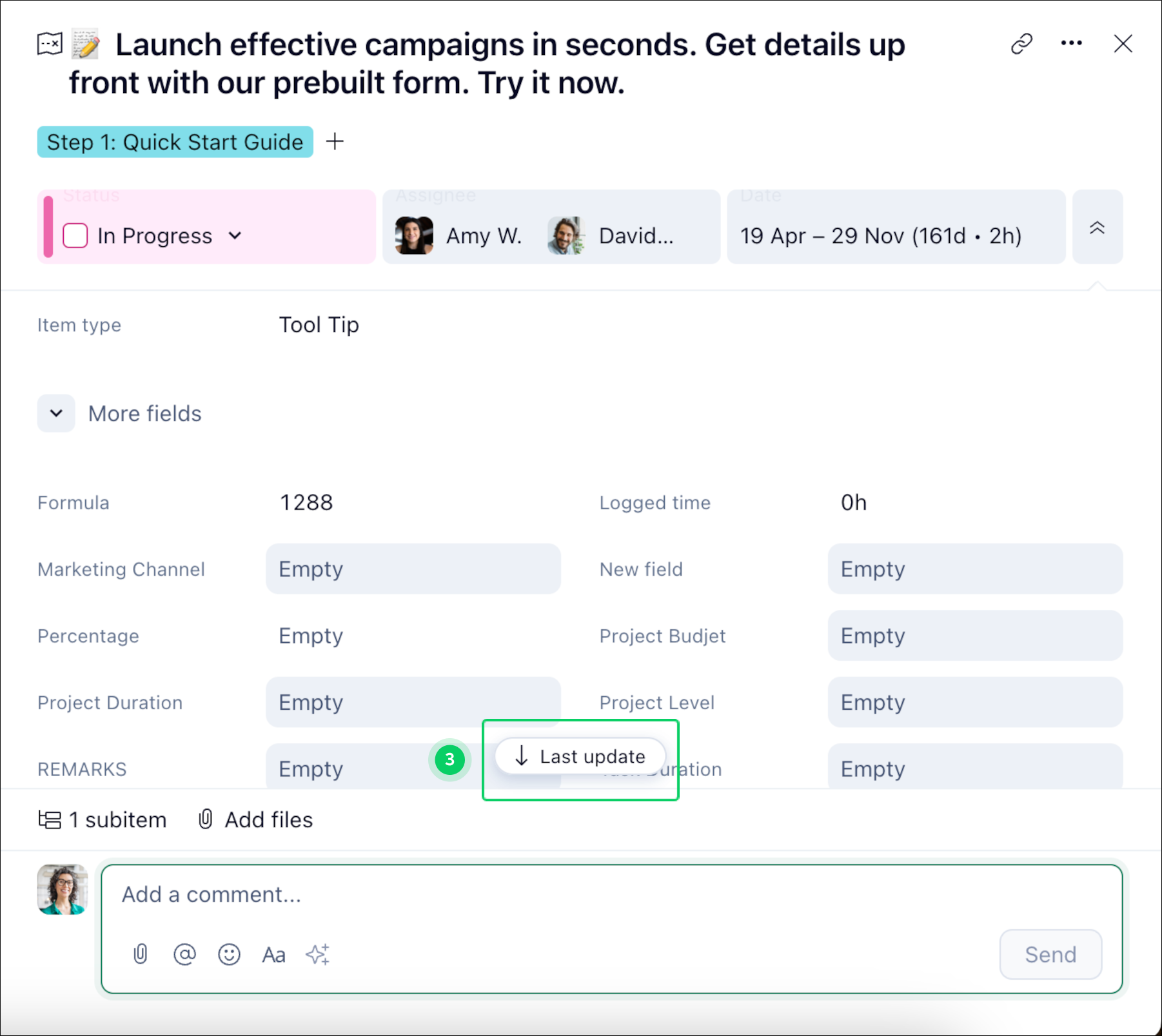1162x1036 pixels.
Task: Check the In Progress status checkbox
Action: [75, 235]
